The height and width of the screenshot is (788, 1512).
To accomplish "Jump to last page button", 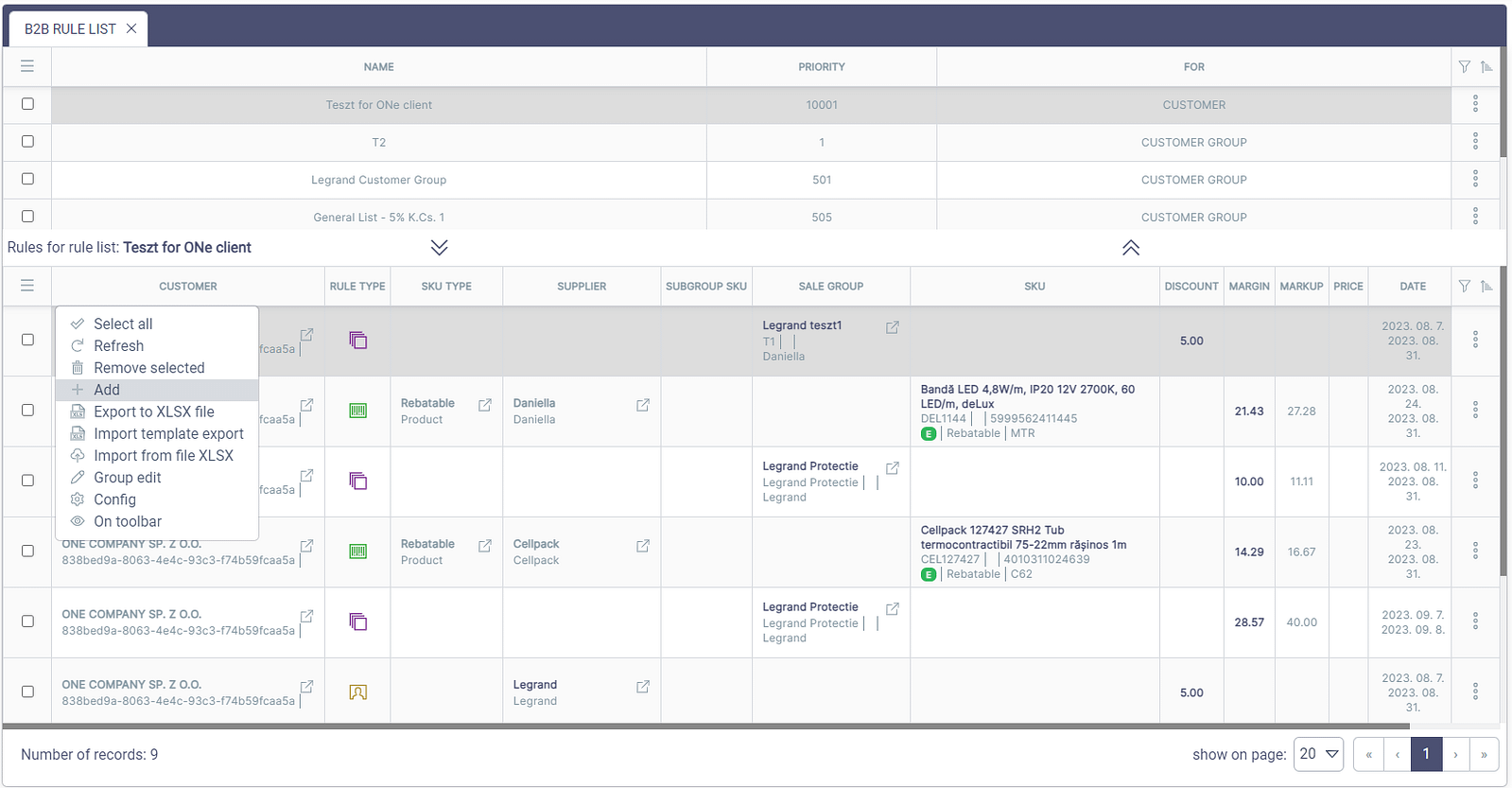I will (x=1484, y=754).
